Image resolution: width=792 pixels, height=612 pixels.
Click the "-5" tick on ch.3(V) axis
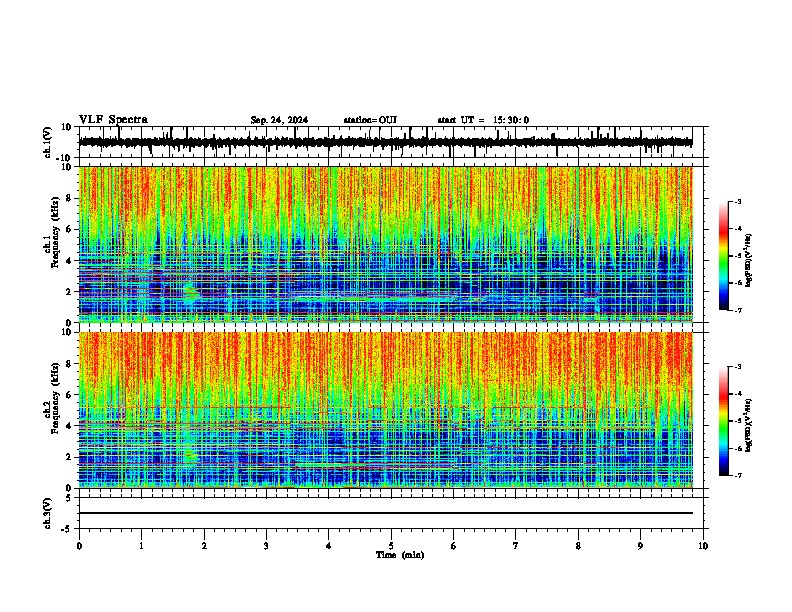[x=66, y=529]
